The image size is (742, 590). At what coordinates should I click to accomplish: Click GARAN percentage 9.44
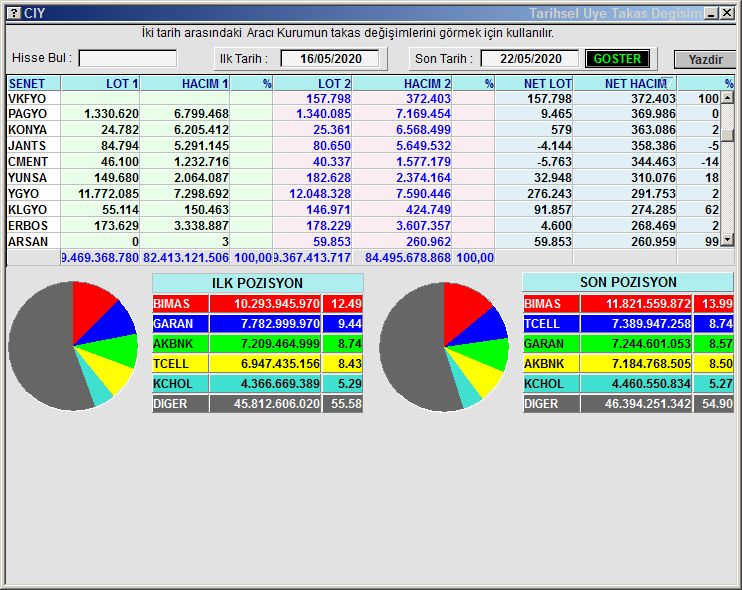350,324
